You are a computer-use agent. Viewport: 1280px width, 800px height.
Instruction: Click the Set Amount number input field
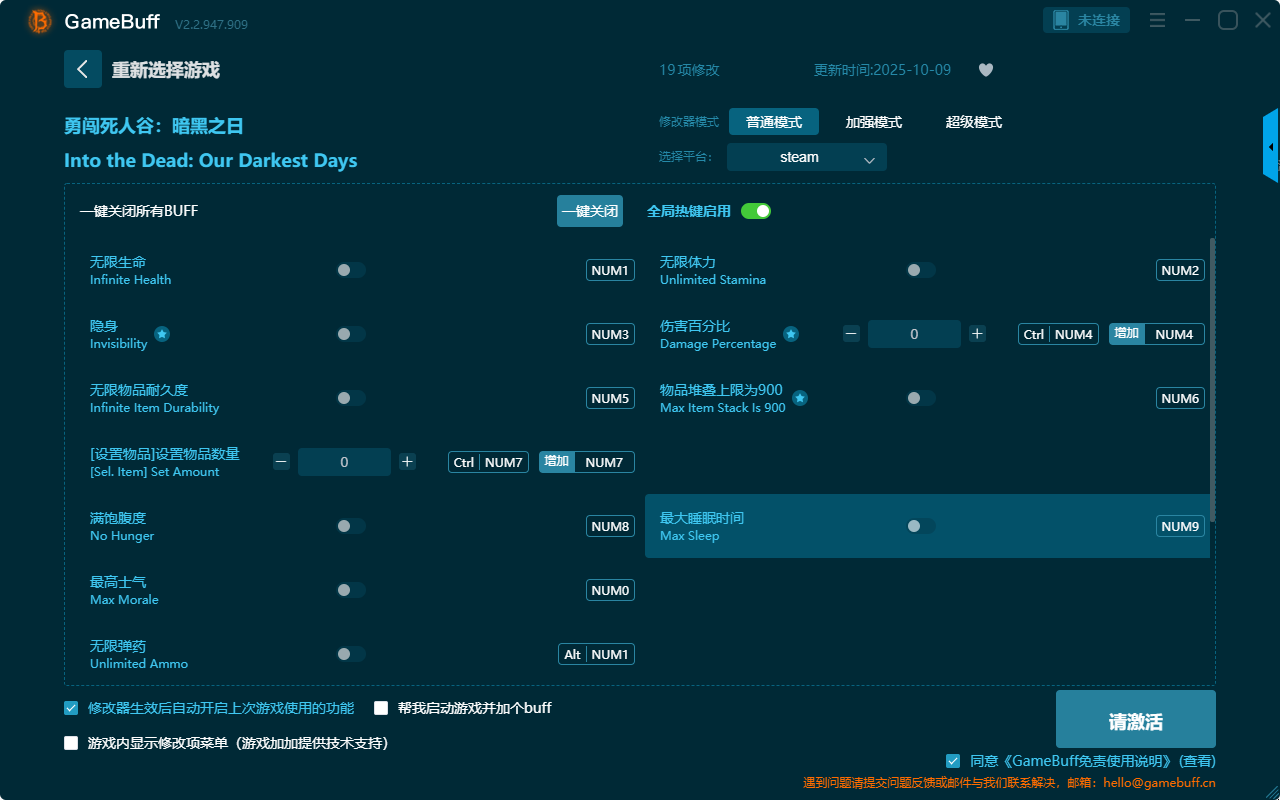pyautogui.click(x=344, y=462)
